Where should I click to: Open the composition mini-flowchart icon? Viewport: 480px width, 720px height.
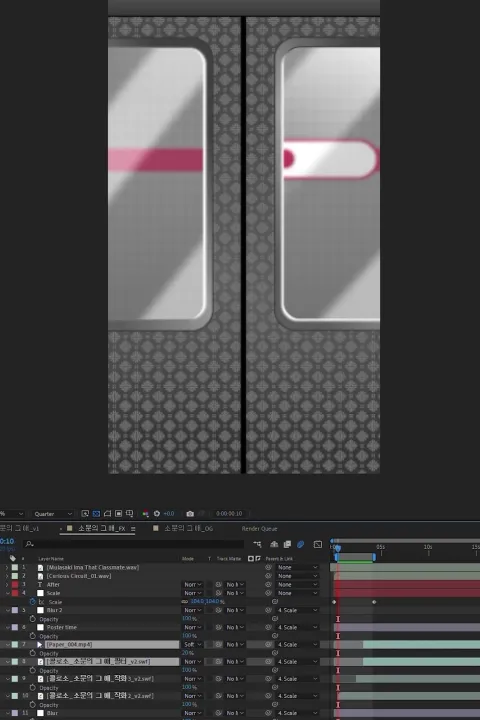(257, 544)
